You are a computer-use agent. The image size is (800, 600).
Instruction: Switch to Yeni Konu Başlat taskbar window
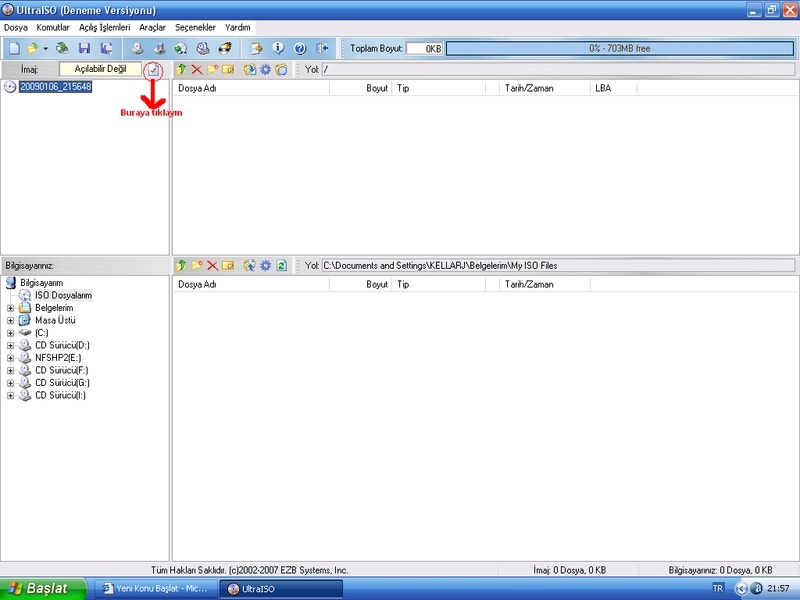tap(155, 589)
